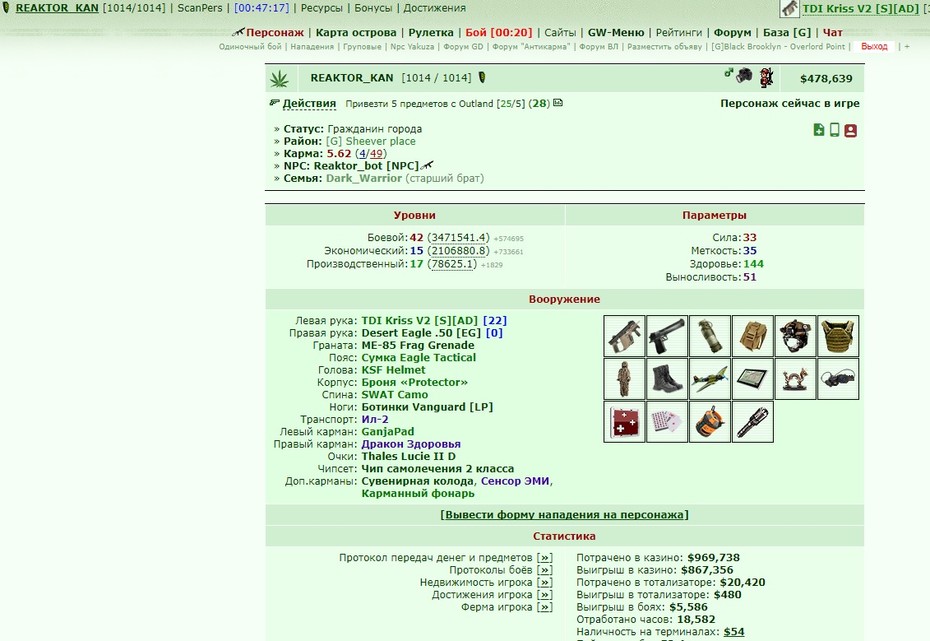Open the Рейтинги menu item
The height and width of the screenshot is (641, 930).
pos(679,32)
